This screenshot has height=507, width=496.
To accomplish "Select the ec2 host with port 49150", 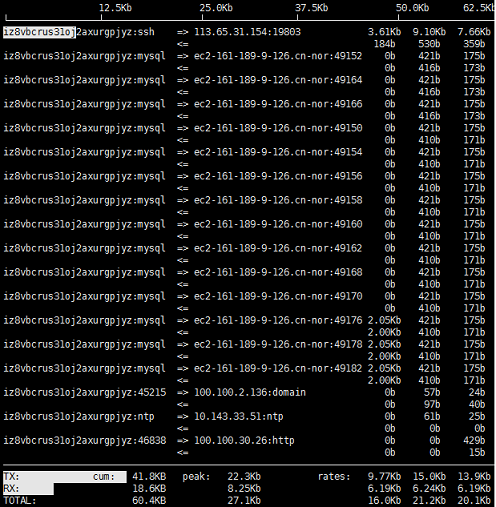I will pos(278,128).
